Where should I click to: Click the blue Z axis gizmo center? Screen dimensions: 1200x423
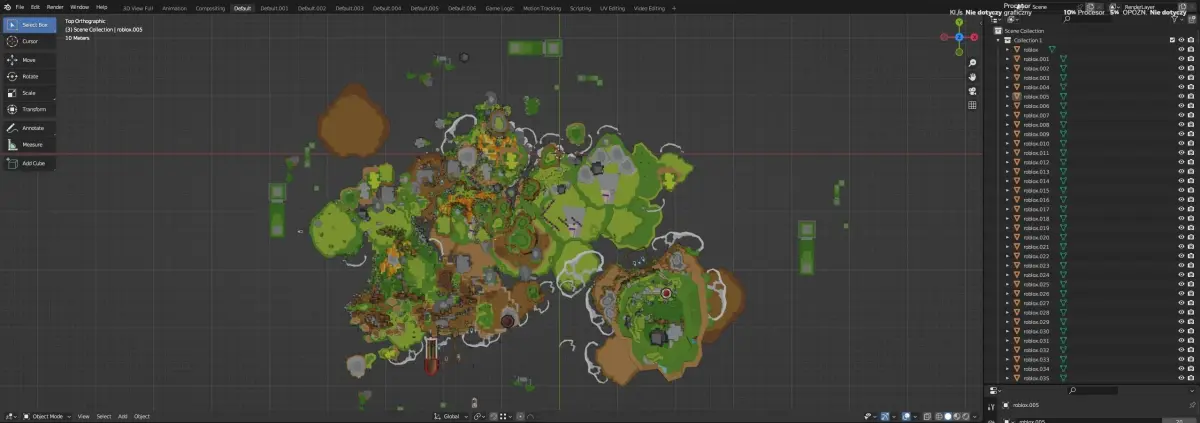point(959,37)
